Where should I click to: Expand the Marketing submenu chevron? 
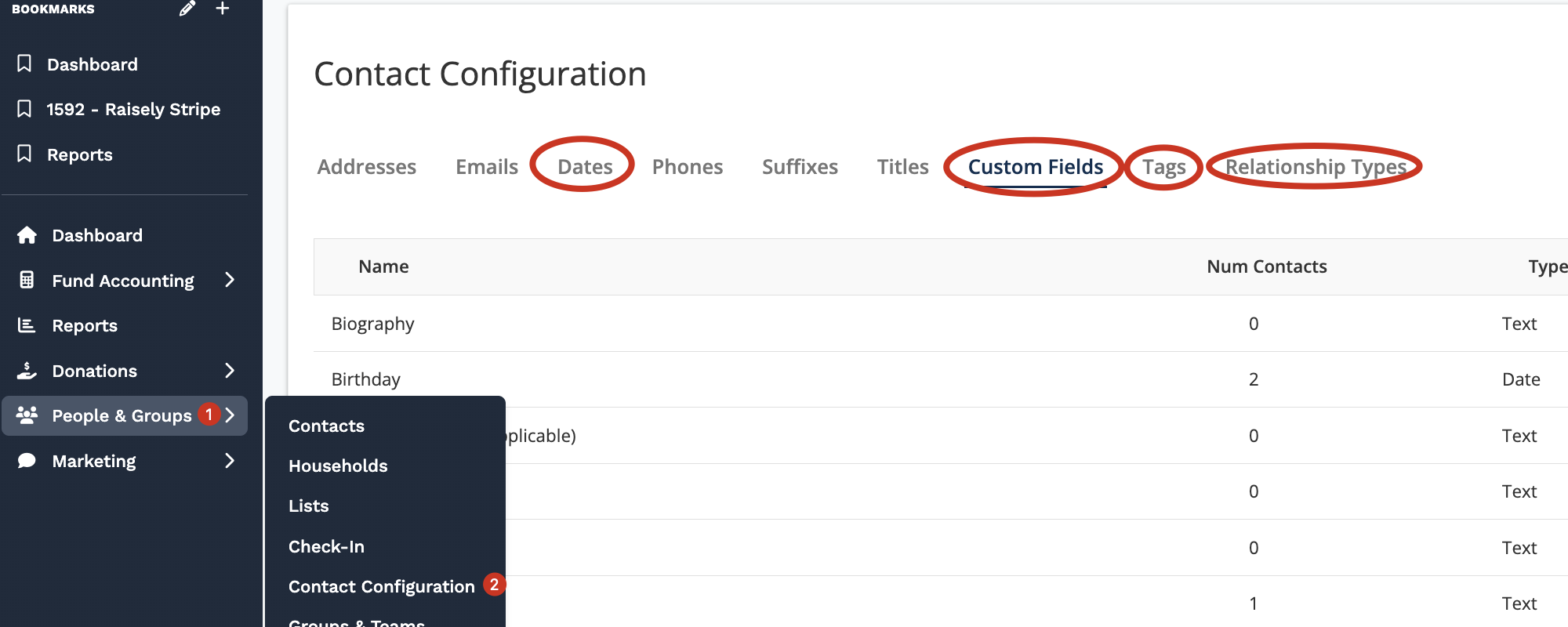230,461
